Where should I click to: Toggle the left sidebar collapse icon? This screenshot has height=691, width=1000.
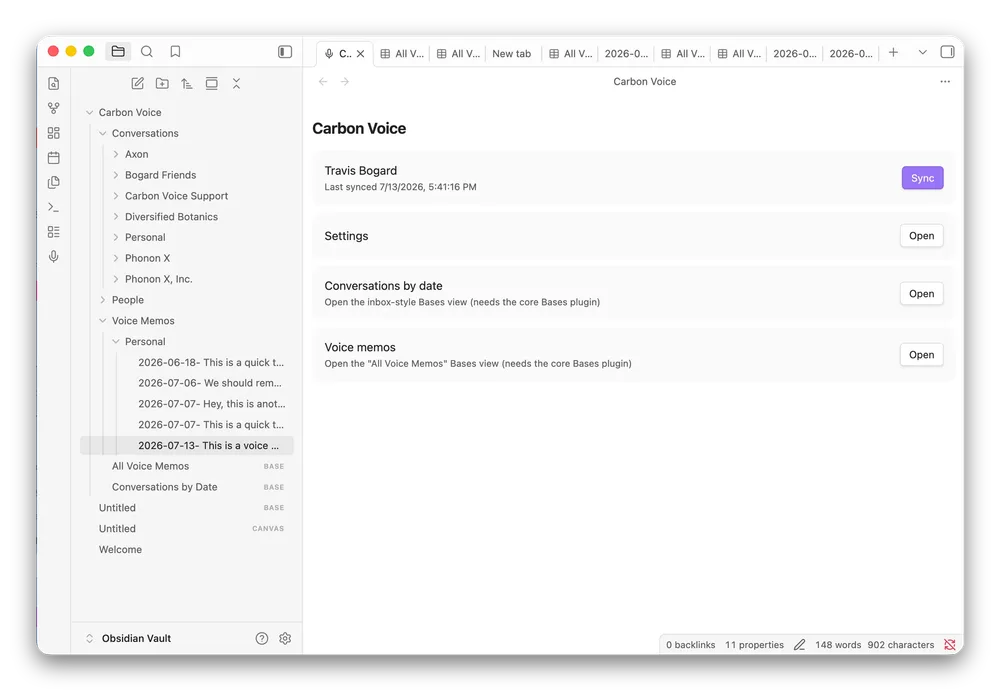point(285,52)
